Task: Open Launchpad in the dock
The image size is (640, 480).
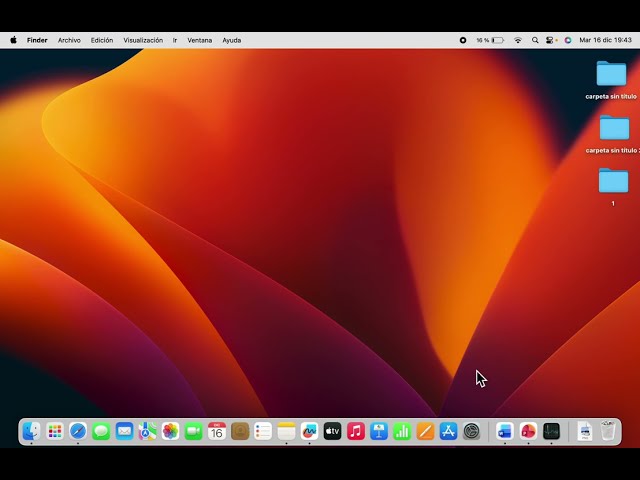Action: pos(55,431)
